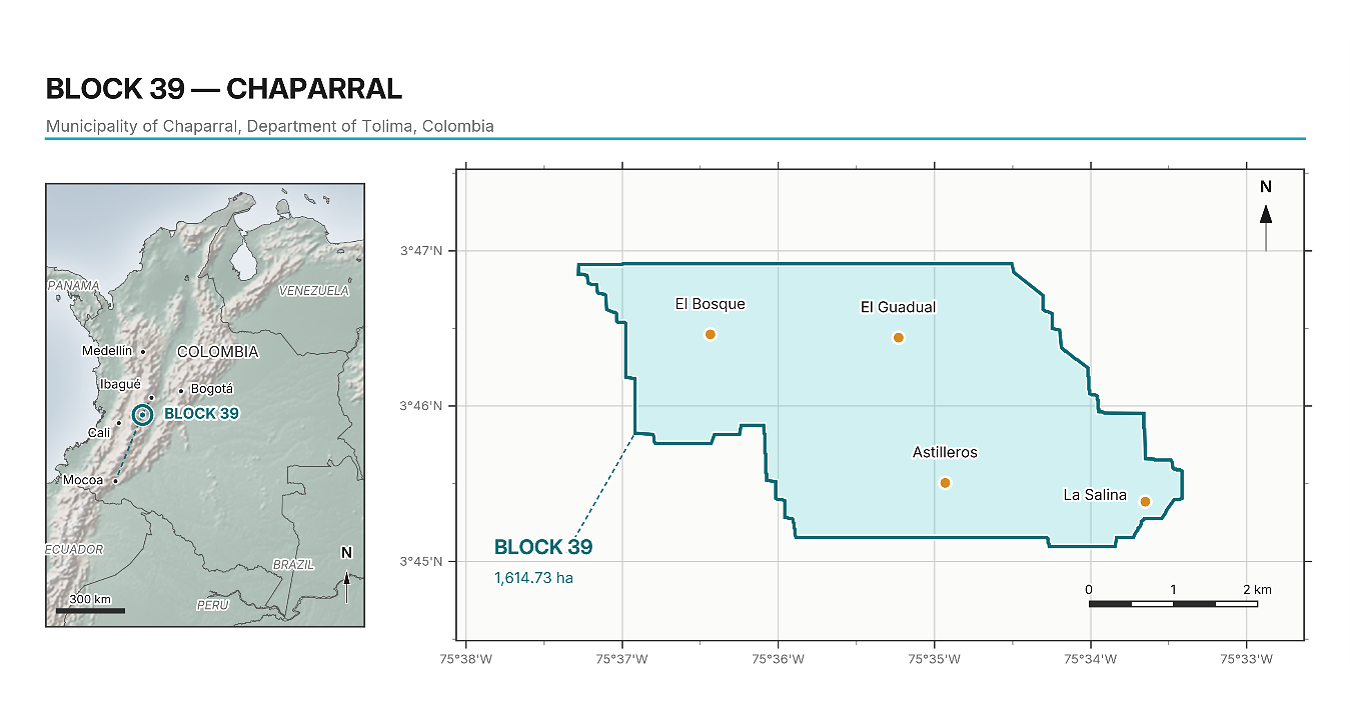Click the Block 39 circle marker on inset map
The width and height of the screenshot is (1350, 707).
click(143, 414)
